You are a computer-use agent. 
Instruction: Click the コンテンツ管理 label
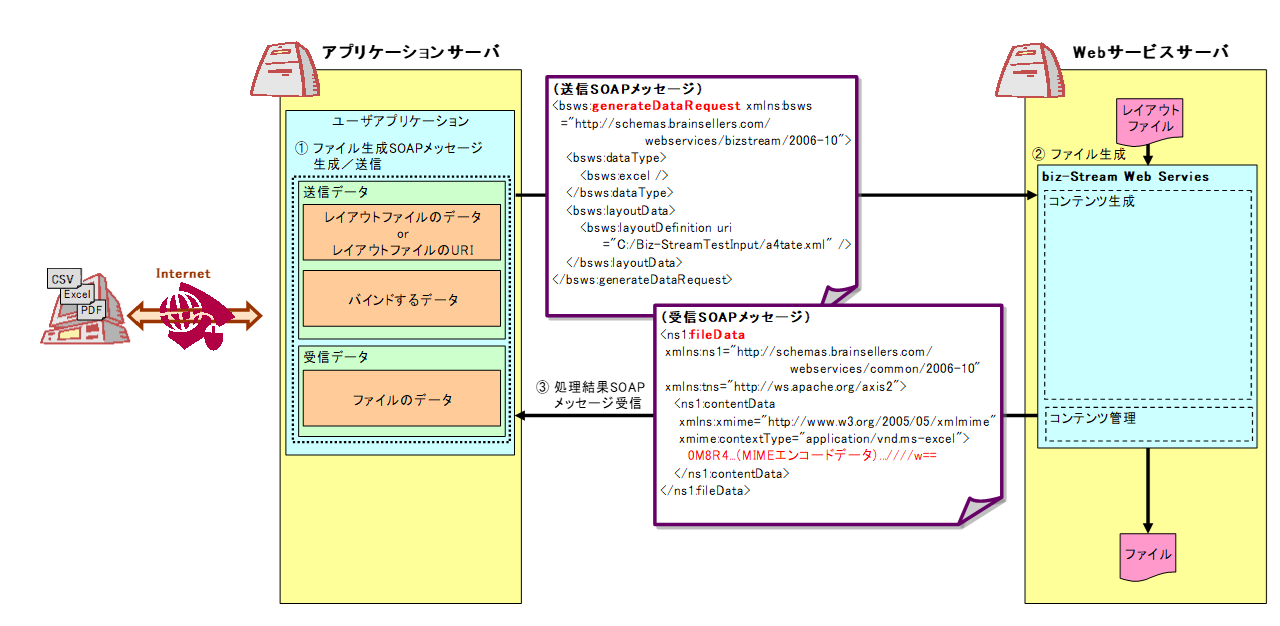(1091, 418)
